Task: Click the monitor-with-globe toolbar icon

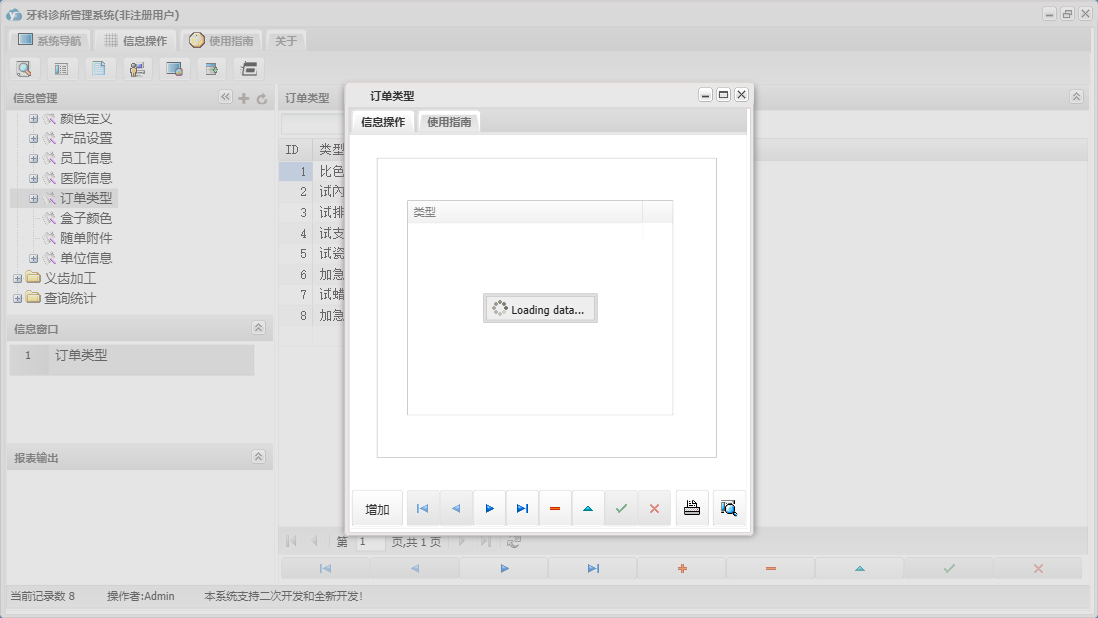Action: (173, 68)
